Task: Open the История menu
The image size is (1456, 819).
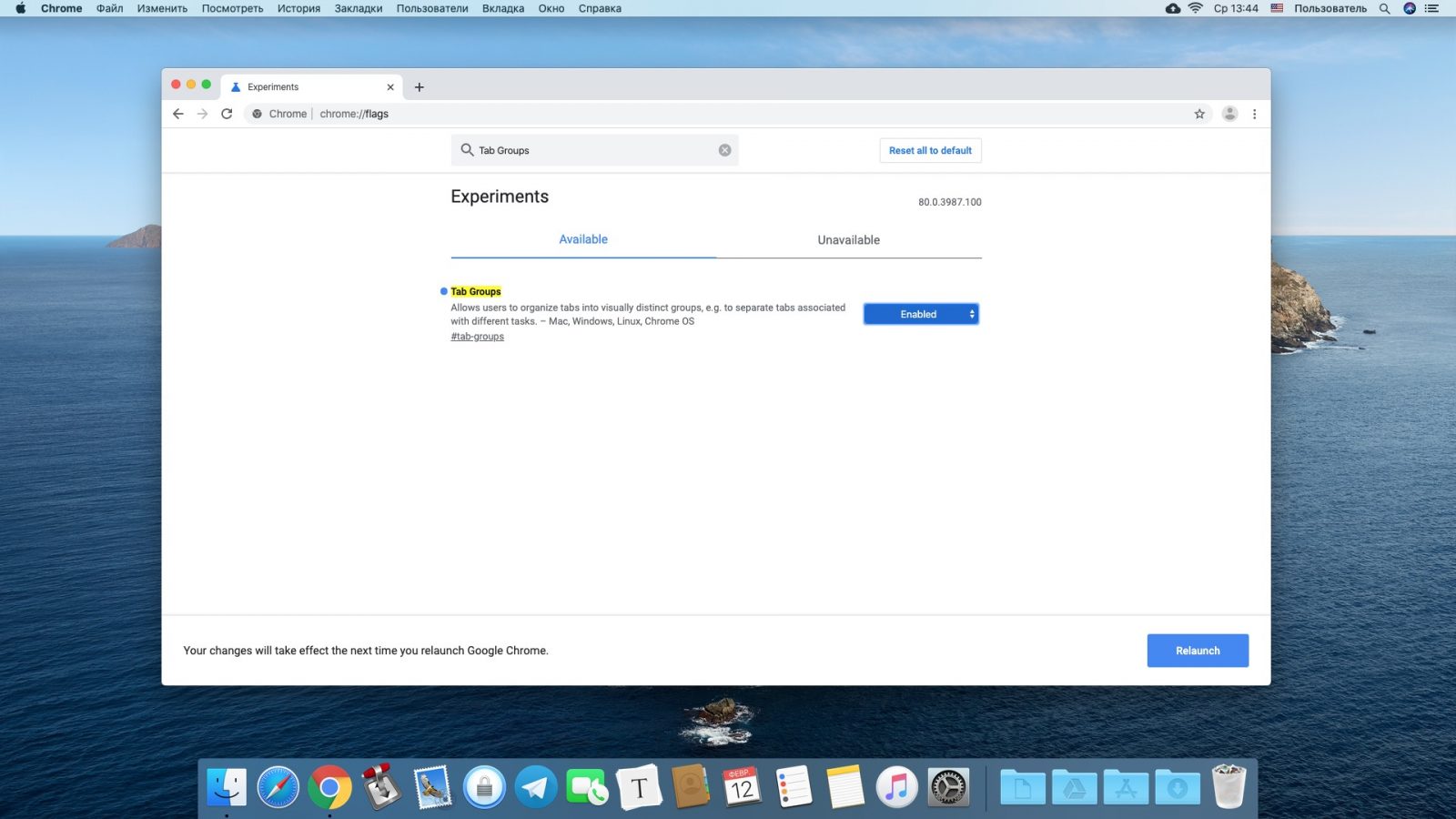Action: [298, 8]
